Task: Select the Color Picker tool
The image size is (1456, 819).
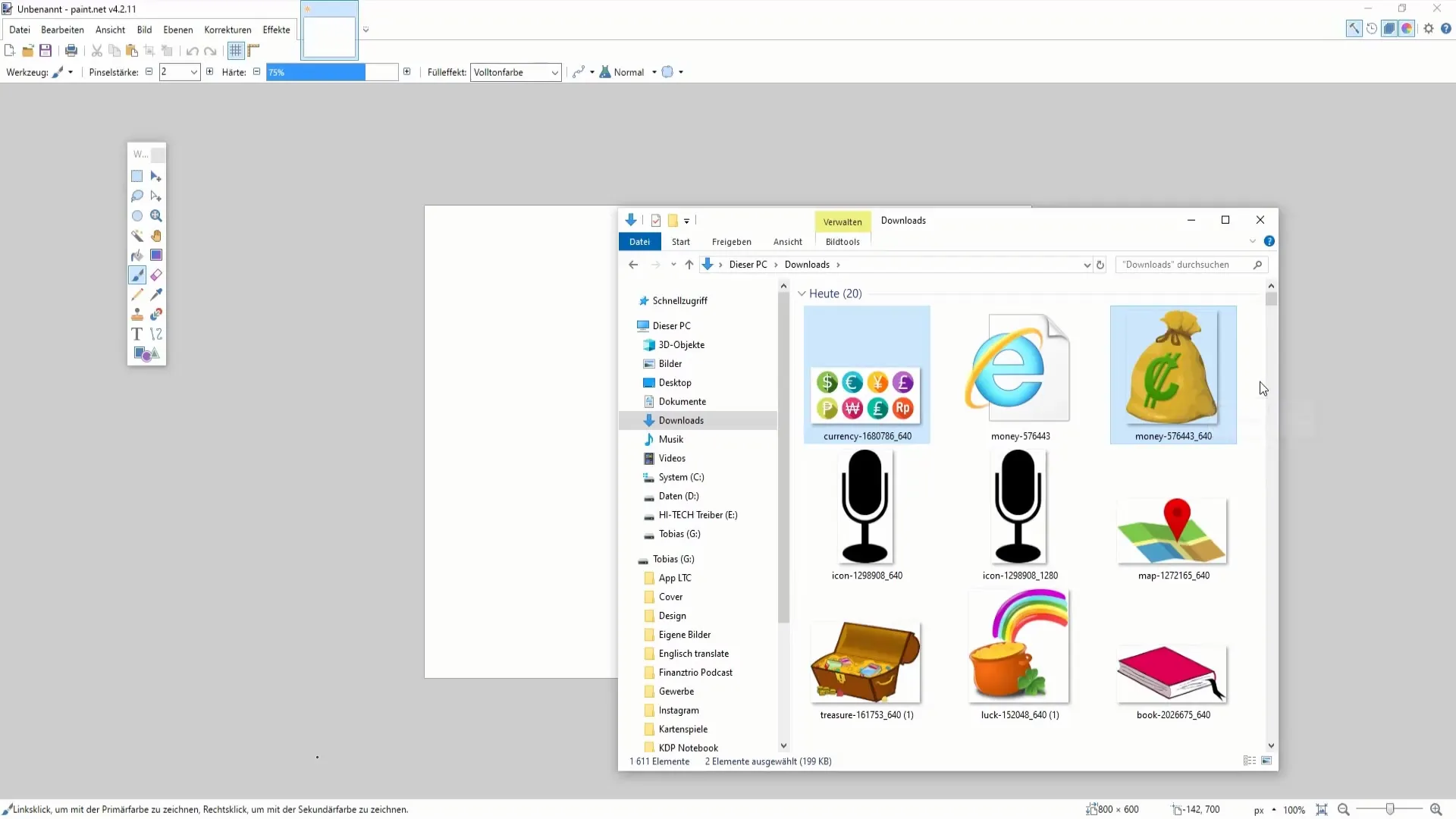Action: [156, 294]
